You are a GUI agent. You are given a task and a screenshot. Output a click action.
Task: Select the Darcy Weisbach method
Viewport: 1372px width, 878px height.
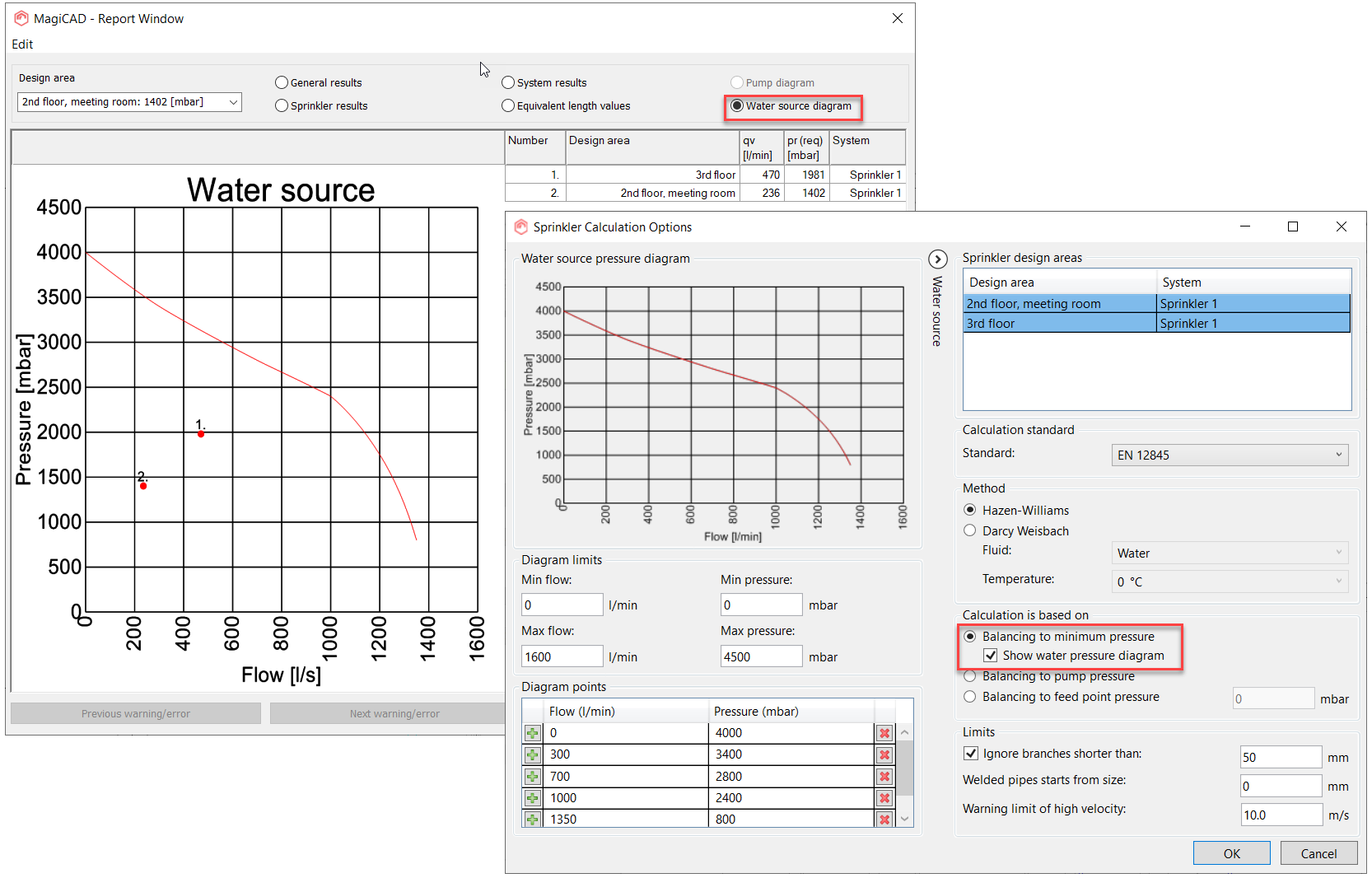click(x=970, y=531)
